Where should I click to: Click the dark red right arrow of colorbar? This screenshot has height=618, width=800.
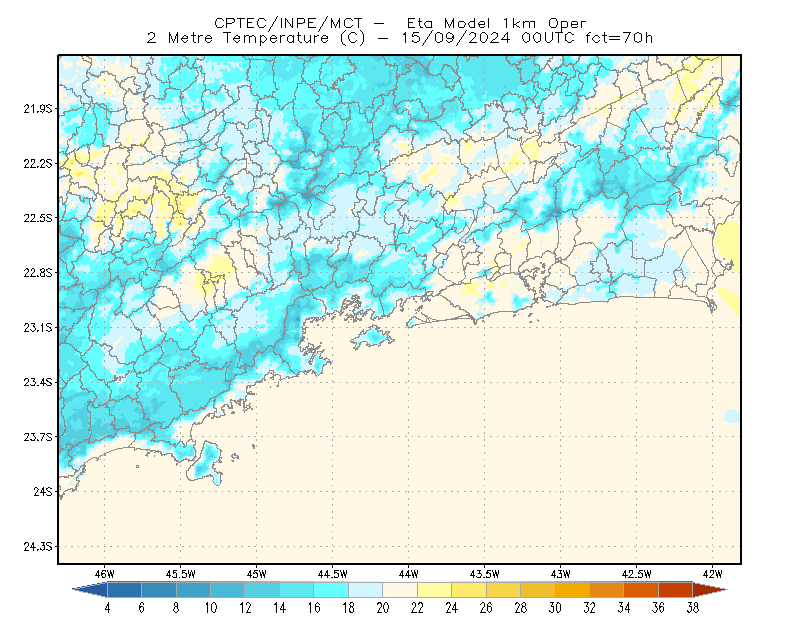(710, 590)
